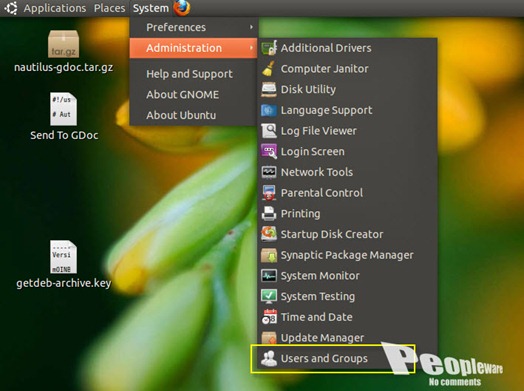This screenshot has width=524, height=391.
Task: Select nautilus-gdoc.tar.gz archive icon on desktop
Action: coord(63,44)
